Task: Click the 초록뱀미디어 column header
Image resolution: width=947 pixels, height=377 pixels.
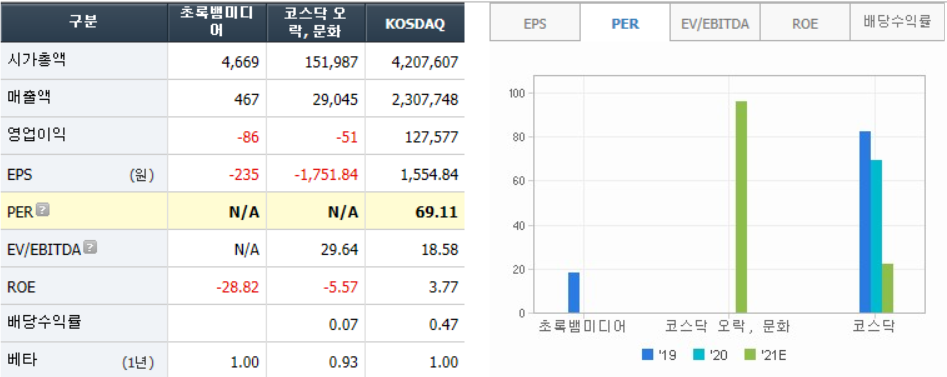Action: tap(217, 22)
